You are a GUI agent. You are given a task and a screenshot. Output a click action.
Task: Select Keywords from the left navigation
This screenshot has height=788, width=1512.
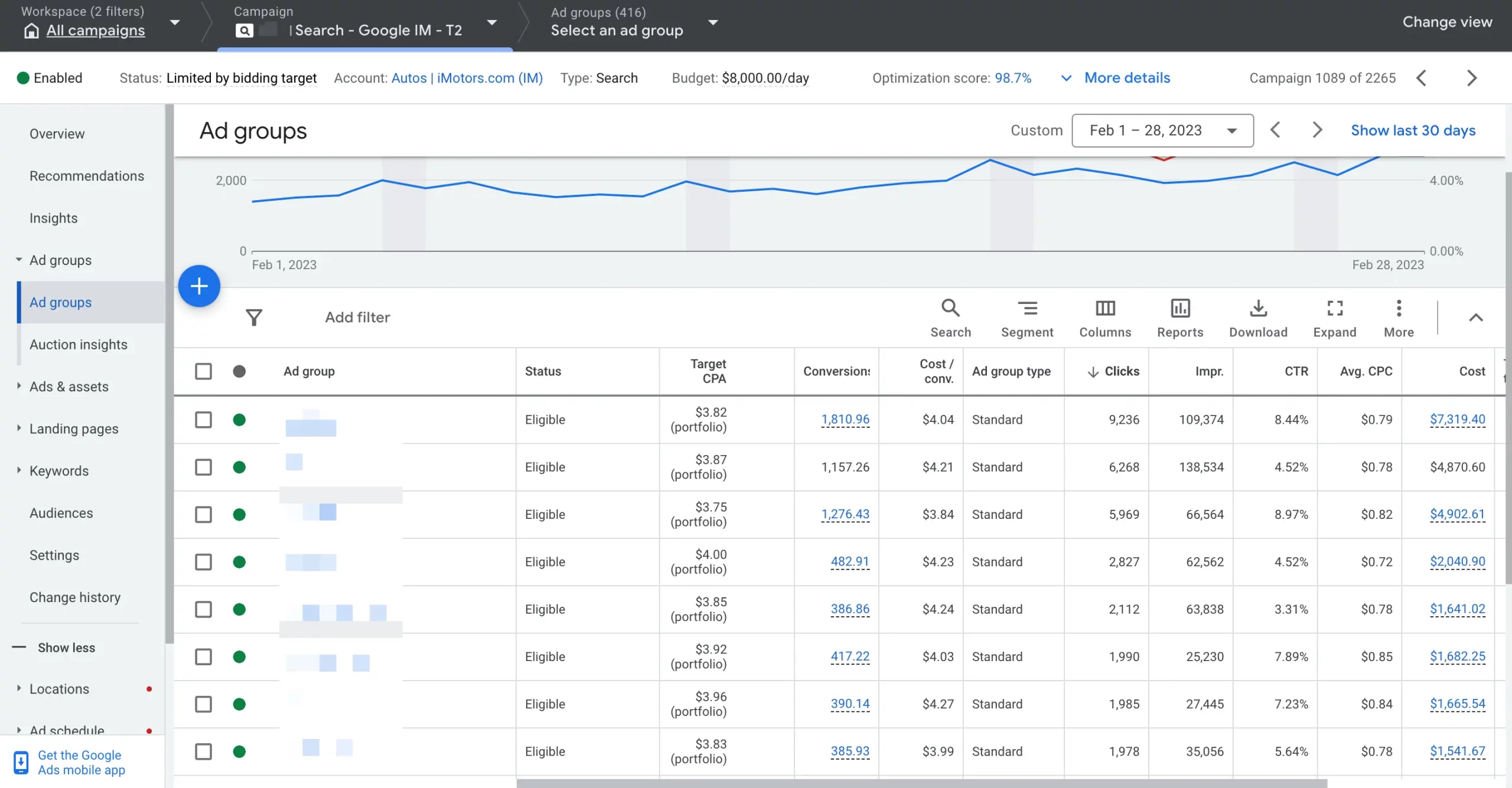coord(58,472)
